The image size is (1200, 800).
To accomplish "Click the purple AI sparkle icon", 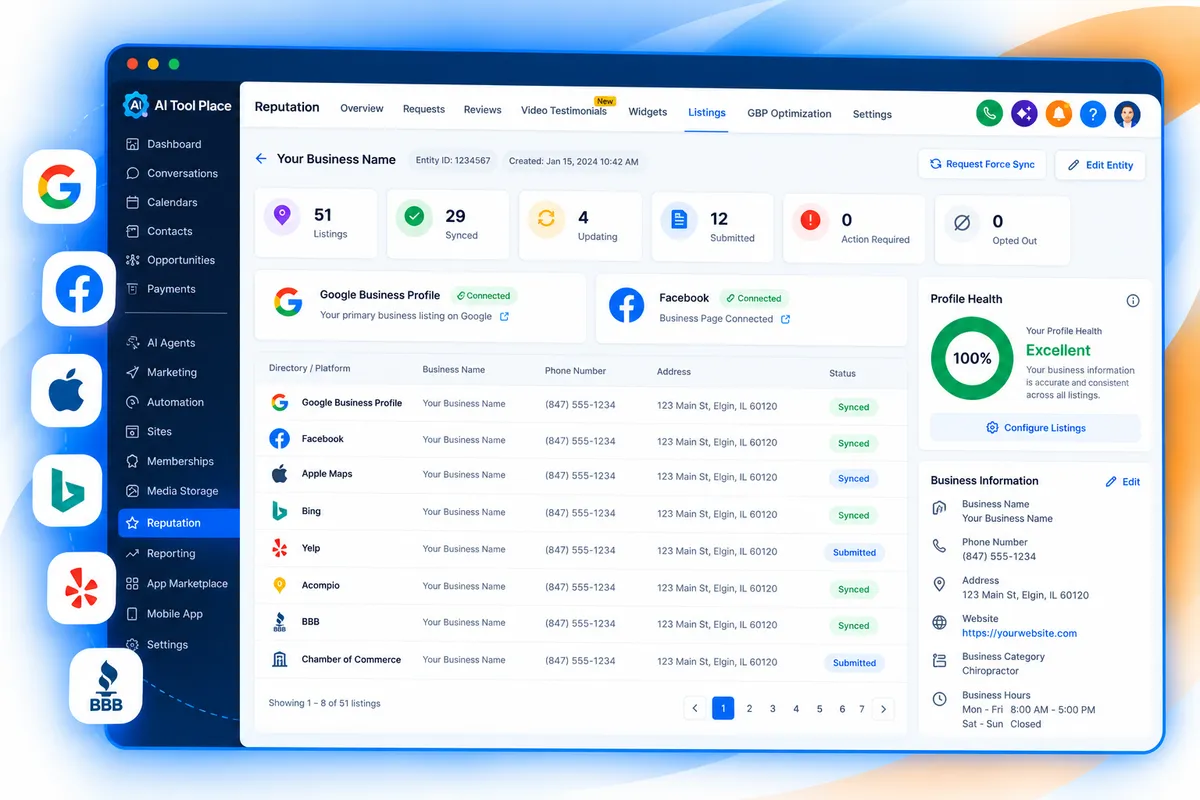I will click(x=1024, y=114).
